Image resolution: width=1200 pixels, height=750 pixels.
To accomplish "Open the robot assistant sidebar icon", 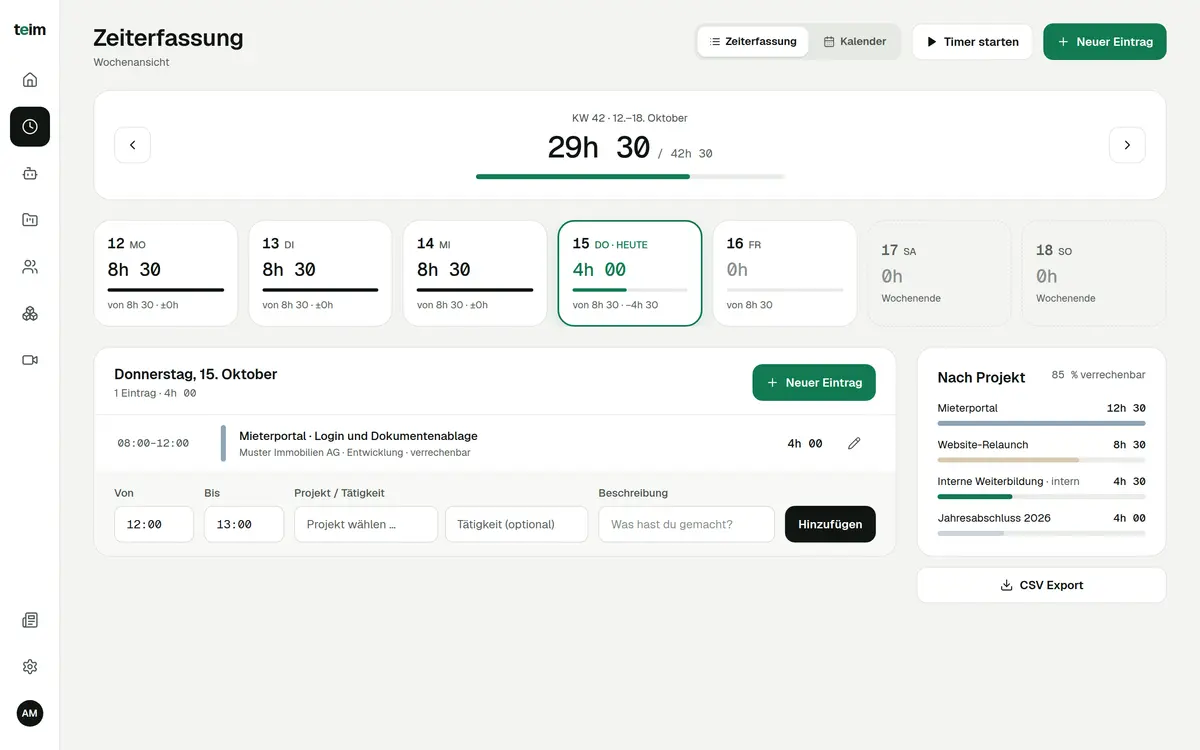I will click(30, 173).
